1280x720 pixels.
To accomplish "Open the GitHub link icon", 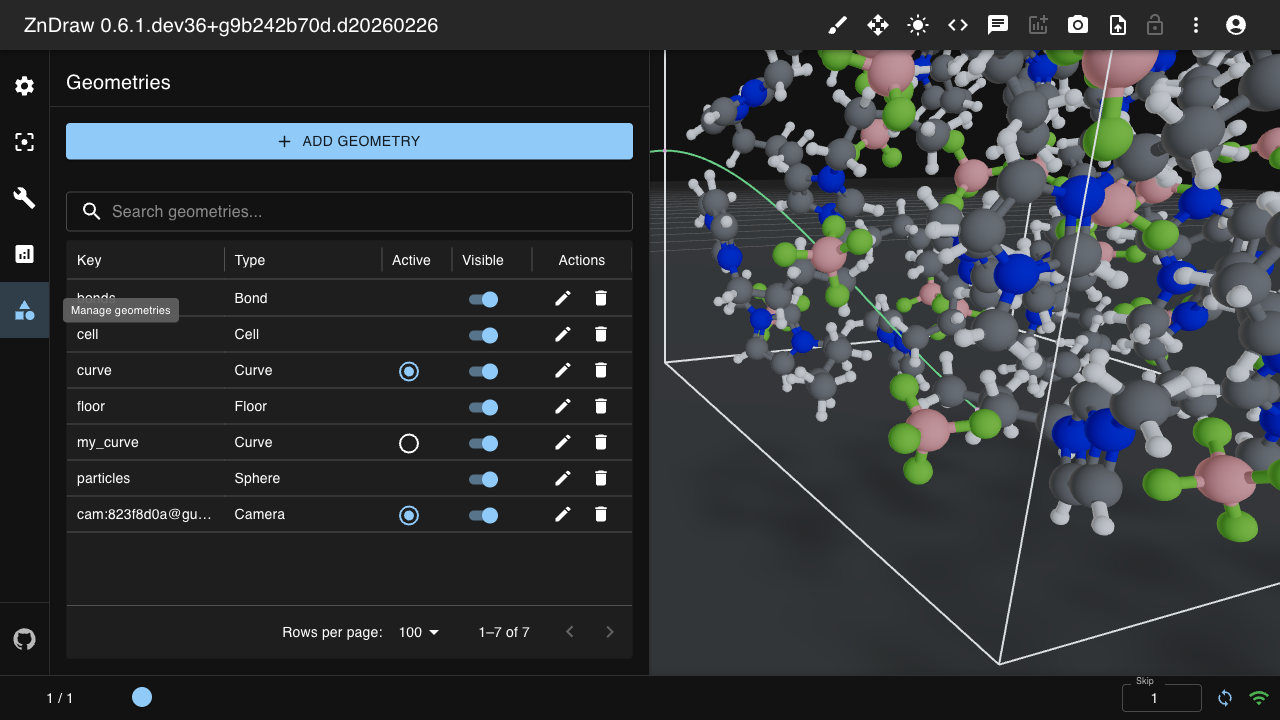I will 25,639.
